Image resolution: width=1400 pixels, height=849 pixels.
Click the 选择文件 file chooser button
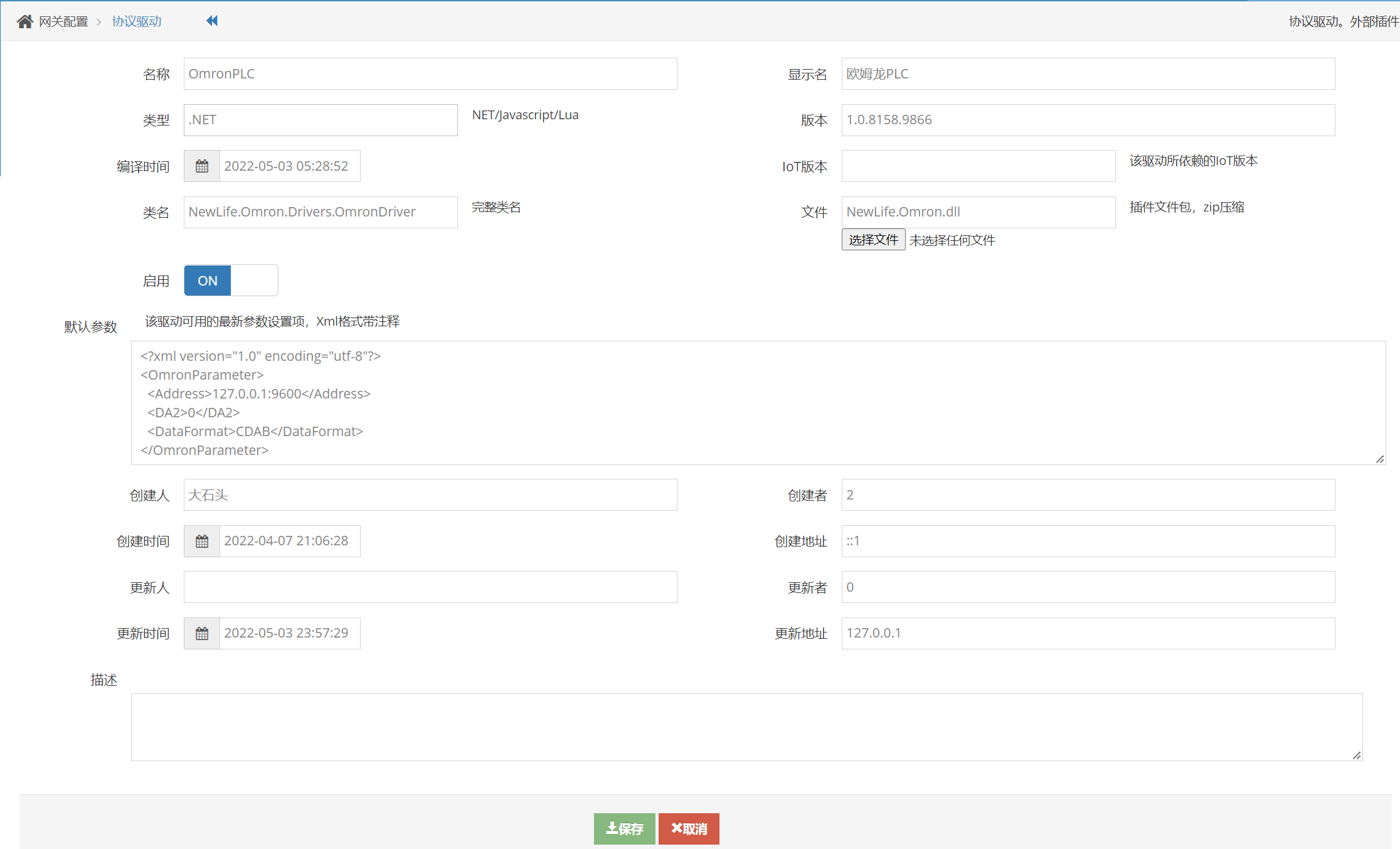click(873, 240)
